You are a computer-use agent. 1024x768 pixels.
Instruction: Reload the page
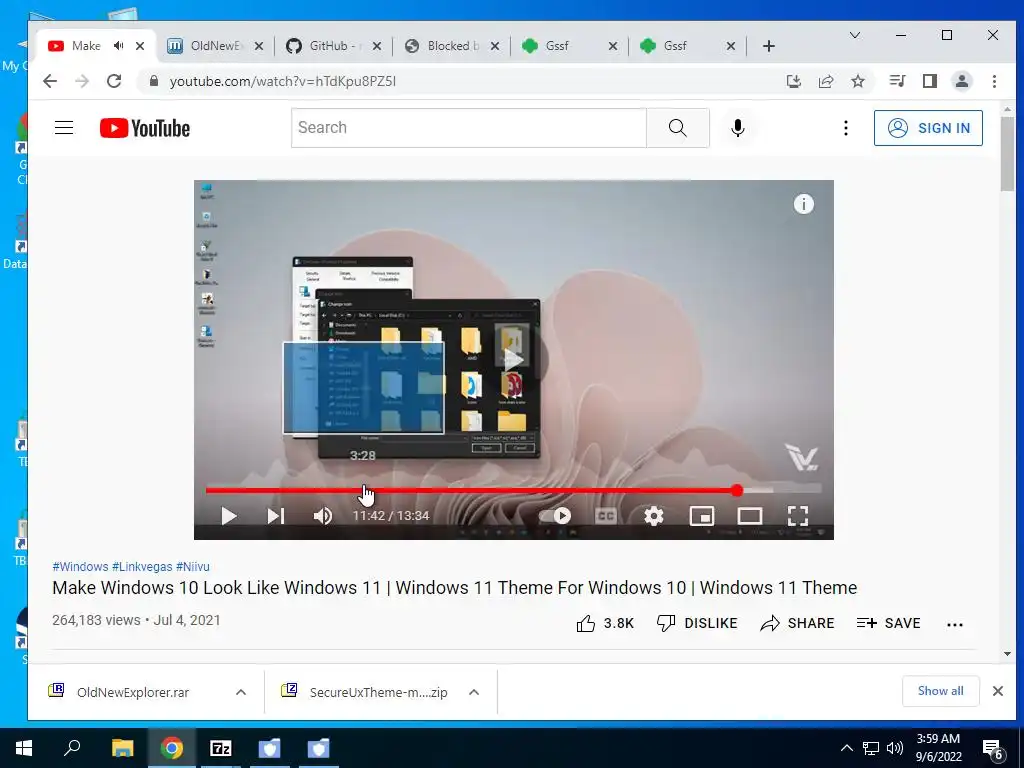click(x=114, y=81)
